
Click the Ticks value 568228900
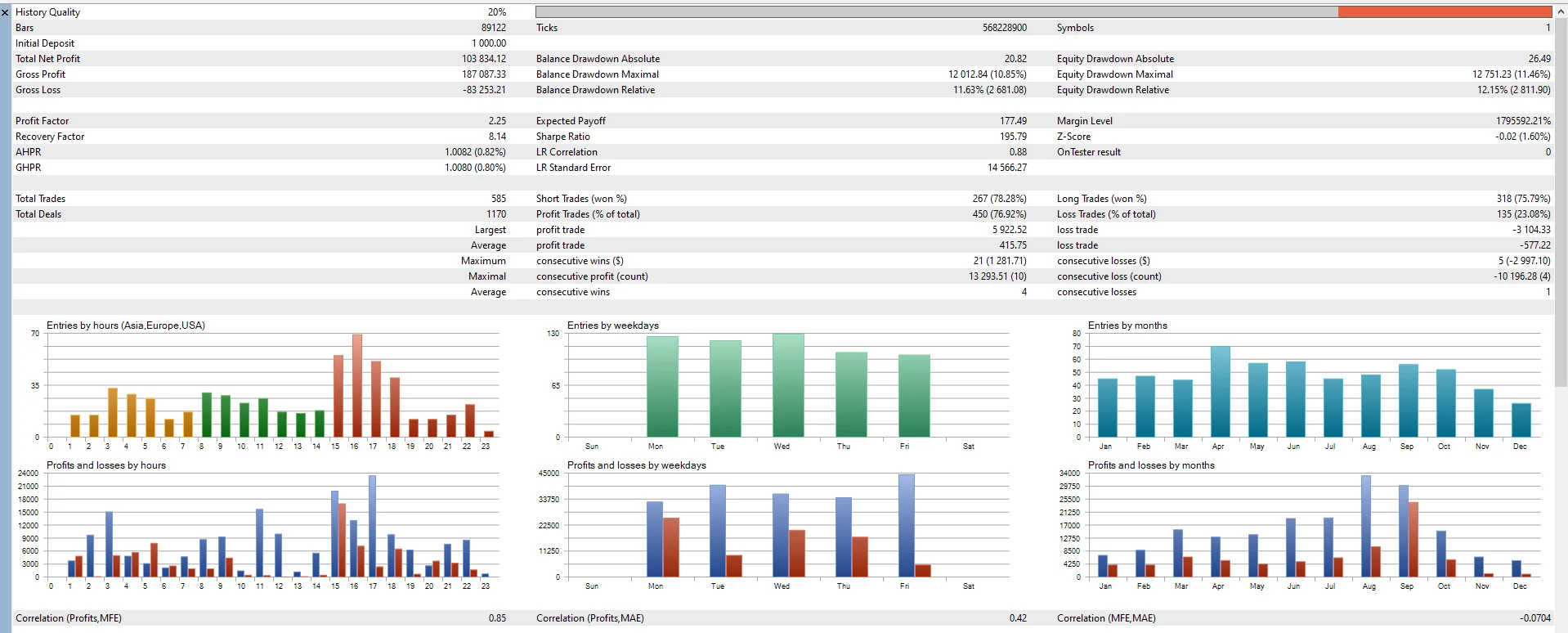[1005, 28]
